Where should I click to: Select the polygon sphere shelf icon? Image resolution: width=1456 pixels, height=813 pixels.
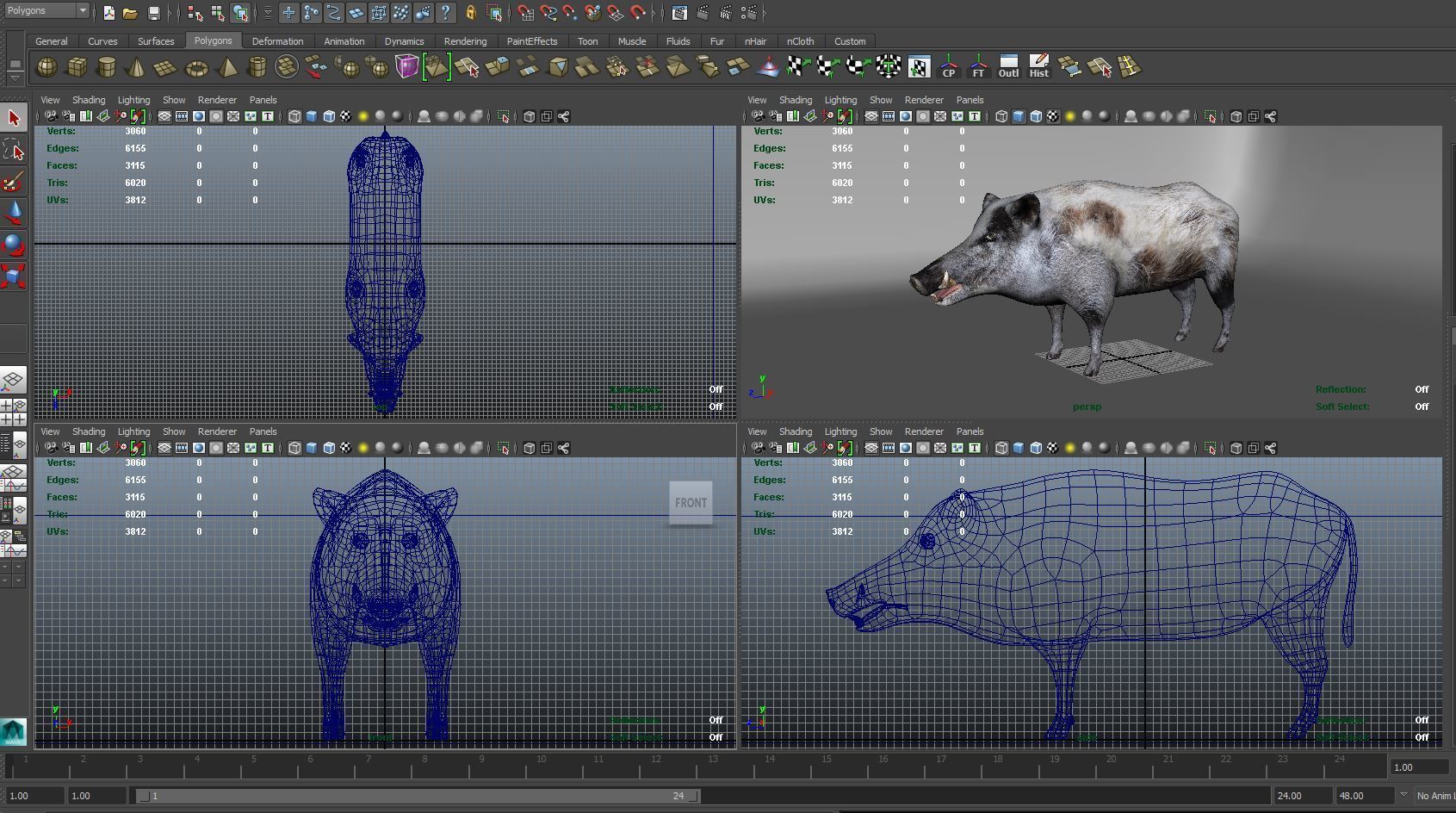pyautogui.click(x=46, y=67)
